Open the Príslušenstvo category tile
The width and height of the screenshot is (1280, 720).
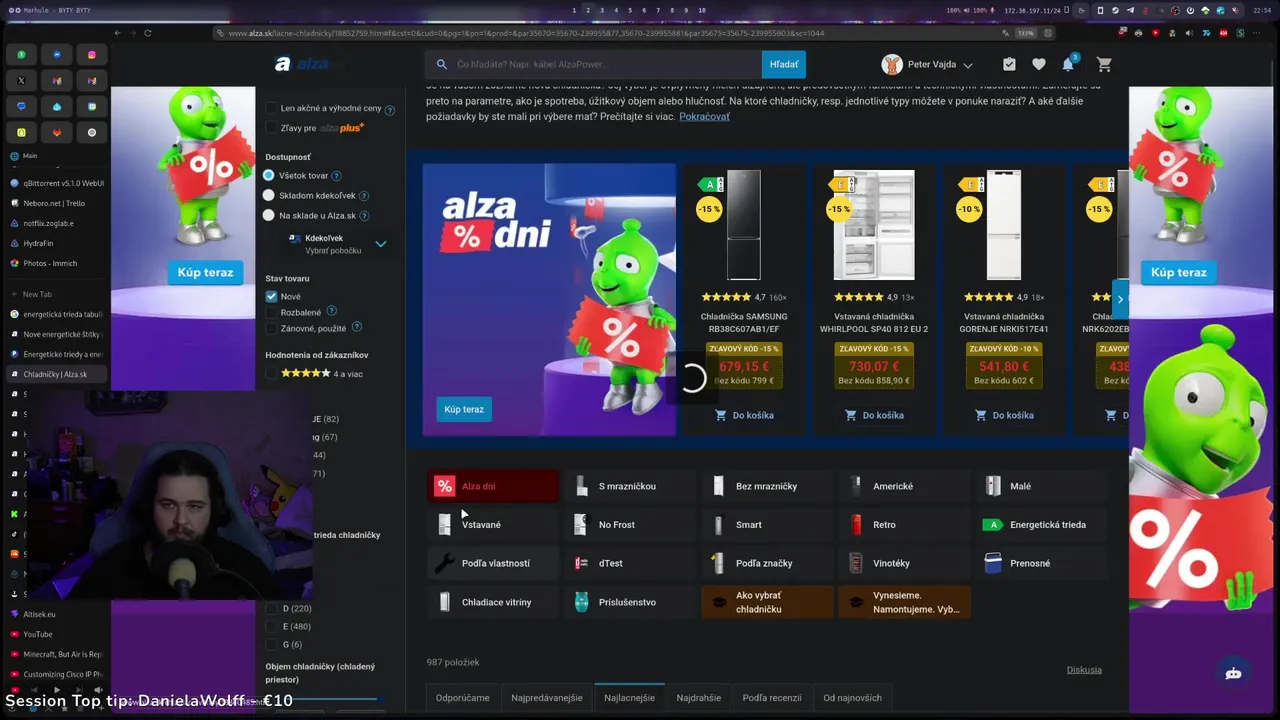pos(630,602)
